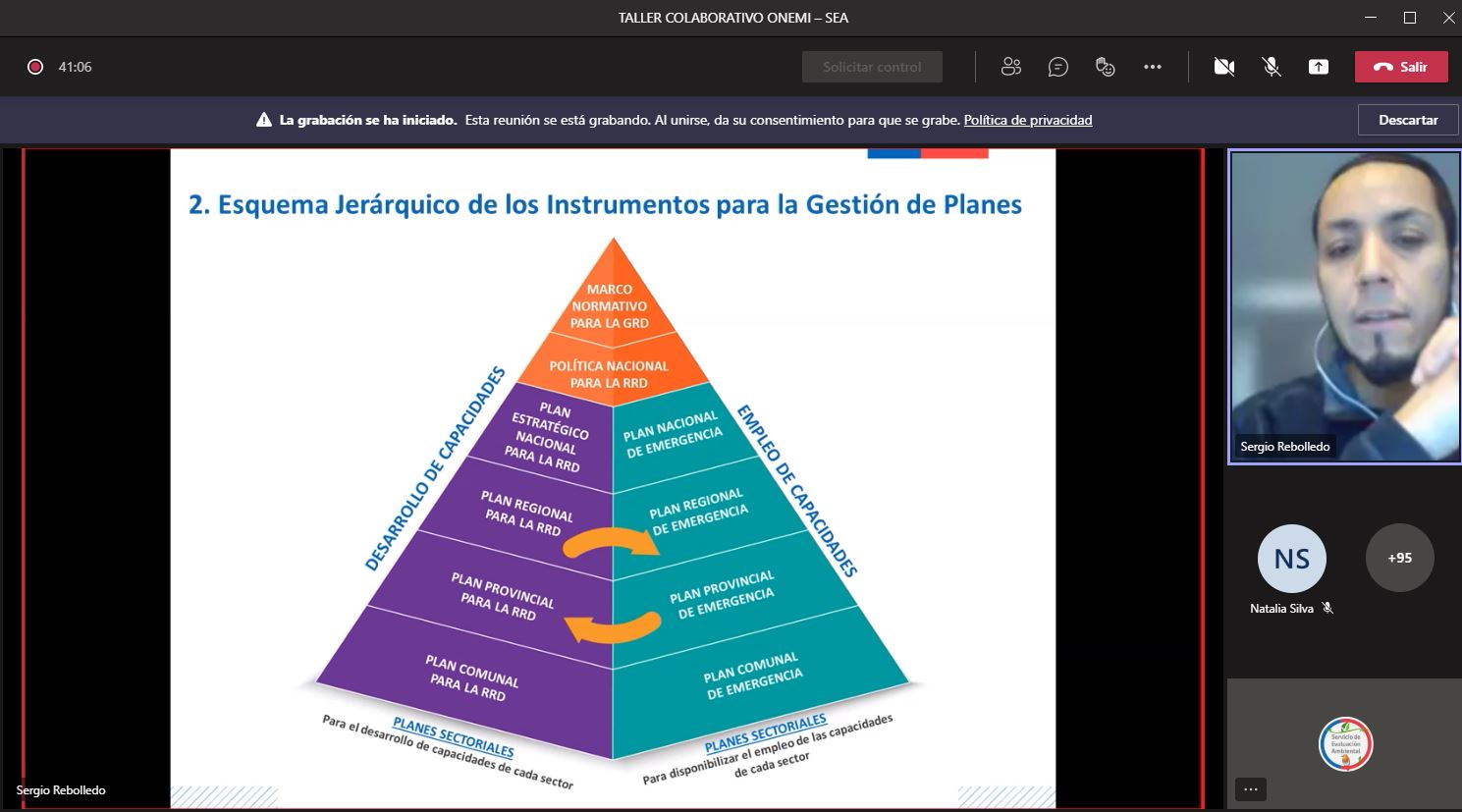Click the red recording indicator
Screen dimensions: 1462x812
pyautogui.click(x=35, y=67)
